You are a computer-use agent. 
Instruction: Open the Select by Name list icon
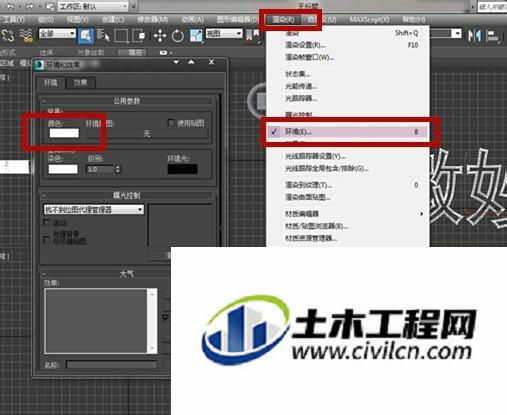click(103, 35)
